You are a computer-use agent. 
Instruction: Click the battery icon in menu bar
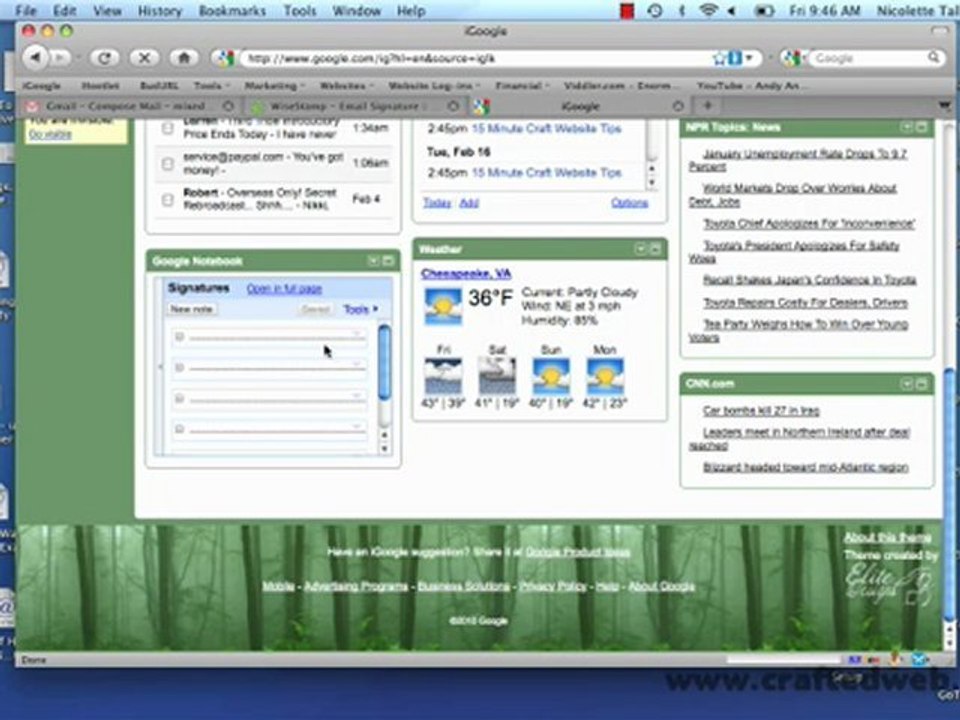click(763, 11)
